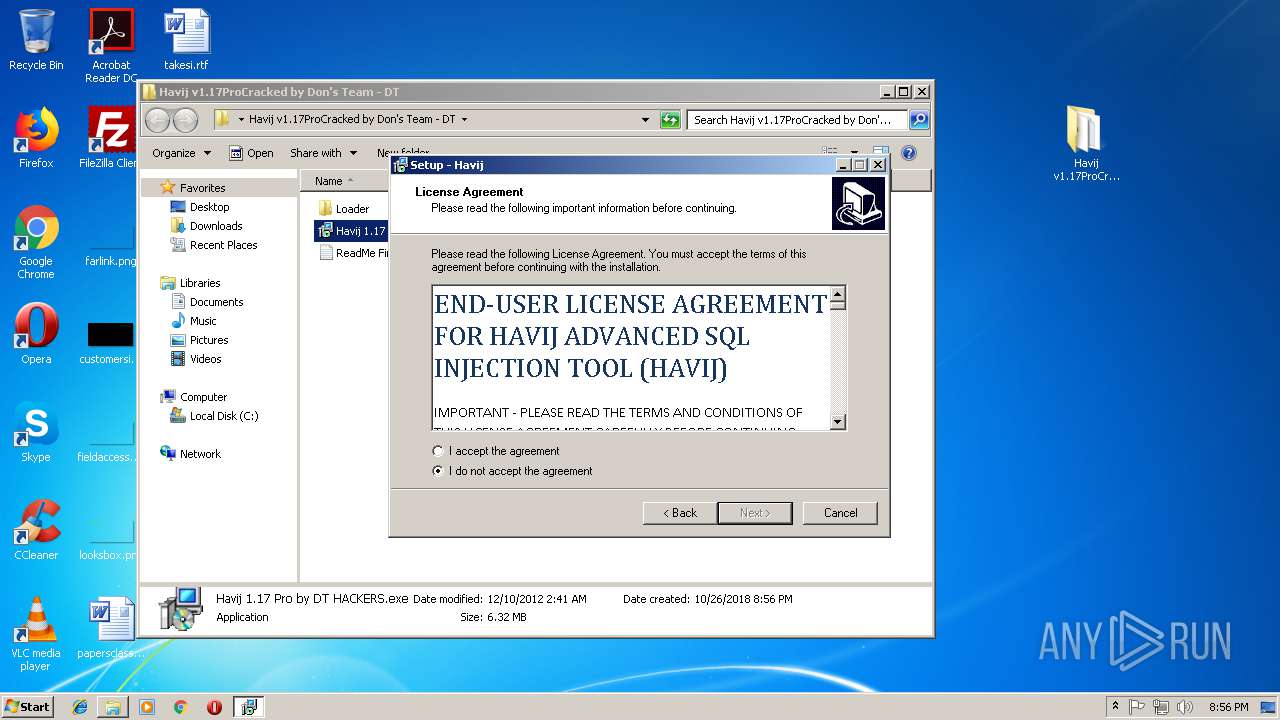Select the ReadMe file in list
Viewport: 1280px width, 720px height.
(x=352, y=253)
